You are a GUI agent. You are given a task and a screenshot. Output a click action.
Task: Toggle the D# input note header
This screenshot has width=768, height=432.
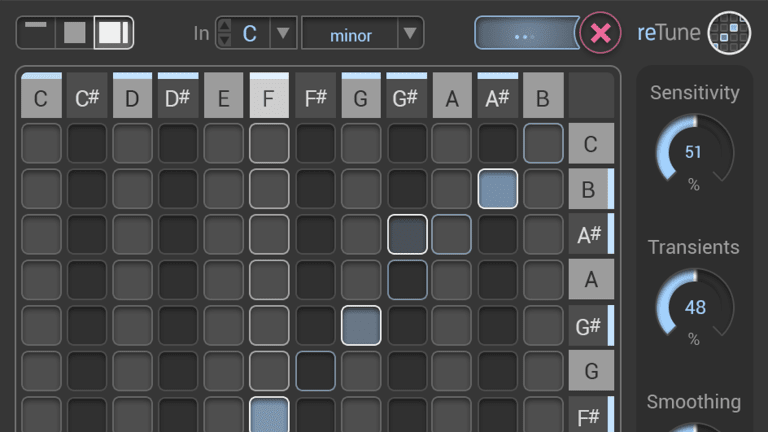tap(178, 98)
